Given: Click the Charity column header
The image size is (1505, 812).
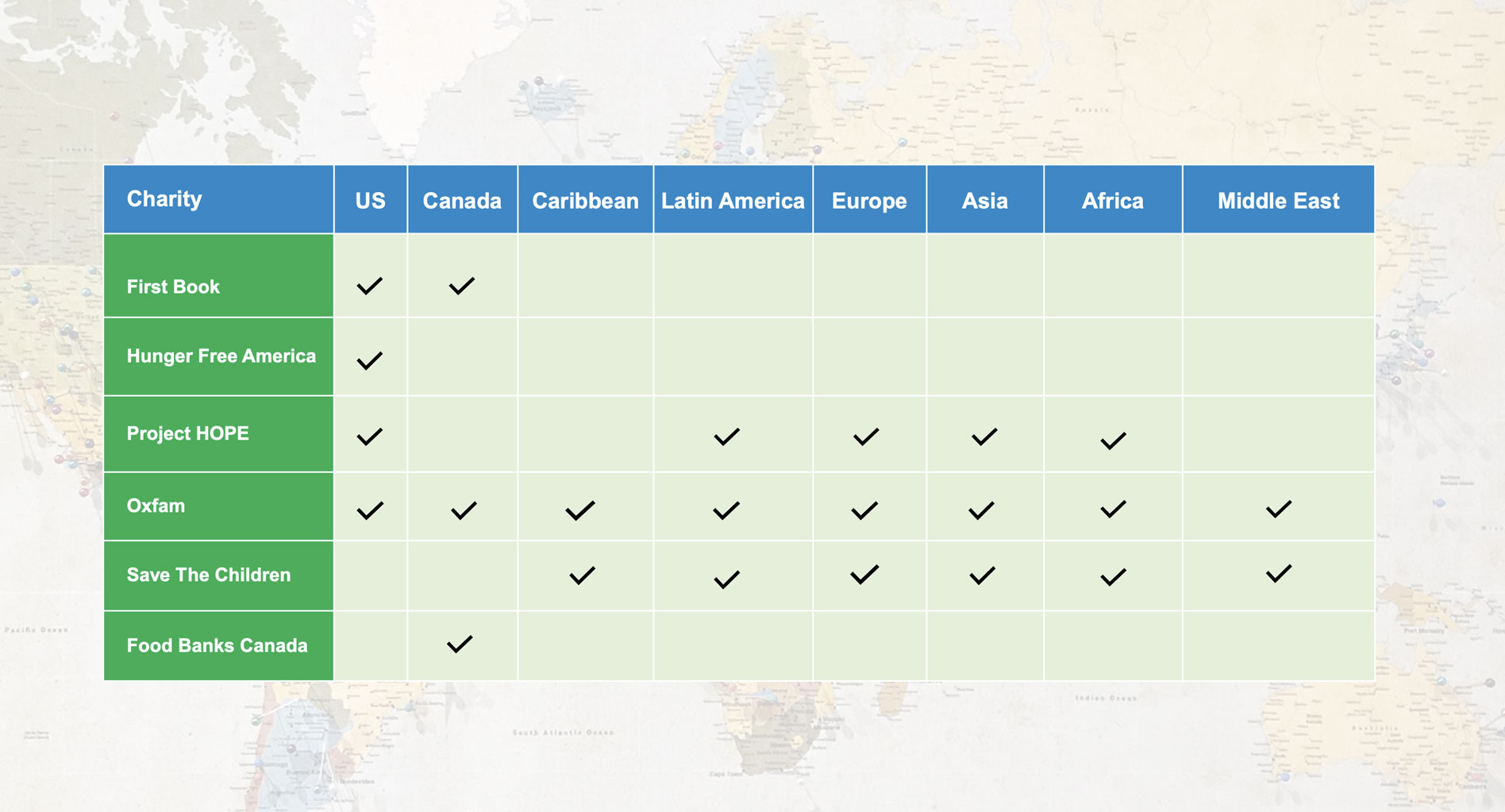Looking at the screenshot, I should [164, 199].
